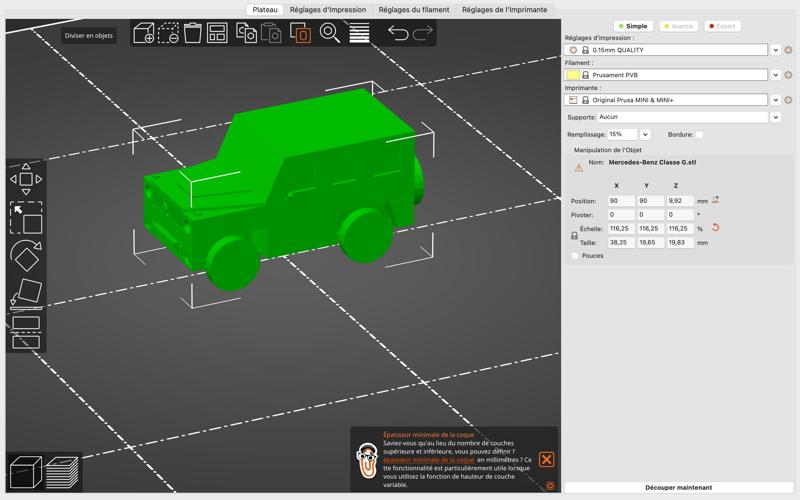Click the Mercedes-Benz Classe G.stl object name
Screen dimensions: 800x500
[x=652, y=162]
